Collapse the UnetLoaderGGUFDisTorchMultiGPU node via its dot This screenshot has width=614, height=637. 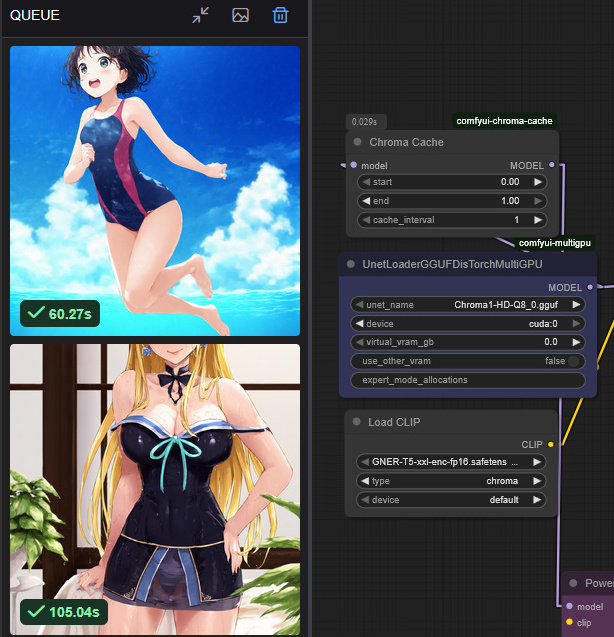coord(351,264)
